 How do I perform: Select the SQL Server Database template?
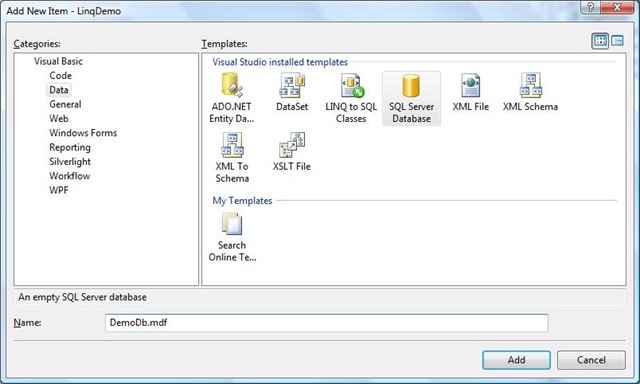(411, 98)
